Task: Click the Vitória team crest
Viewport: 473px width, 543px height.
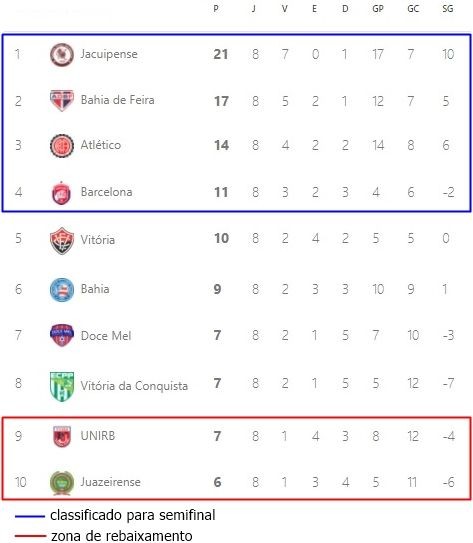Action: click(62, 240)
